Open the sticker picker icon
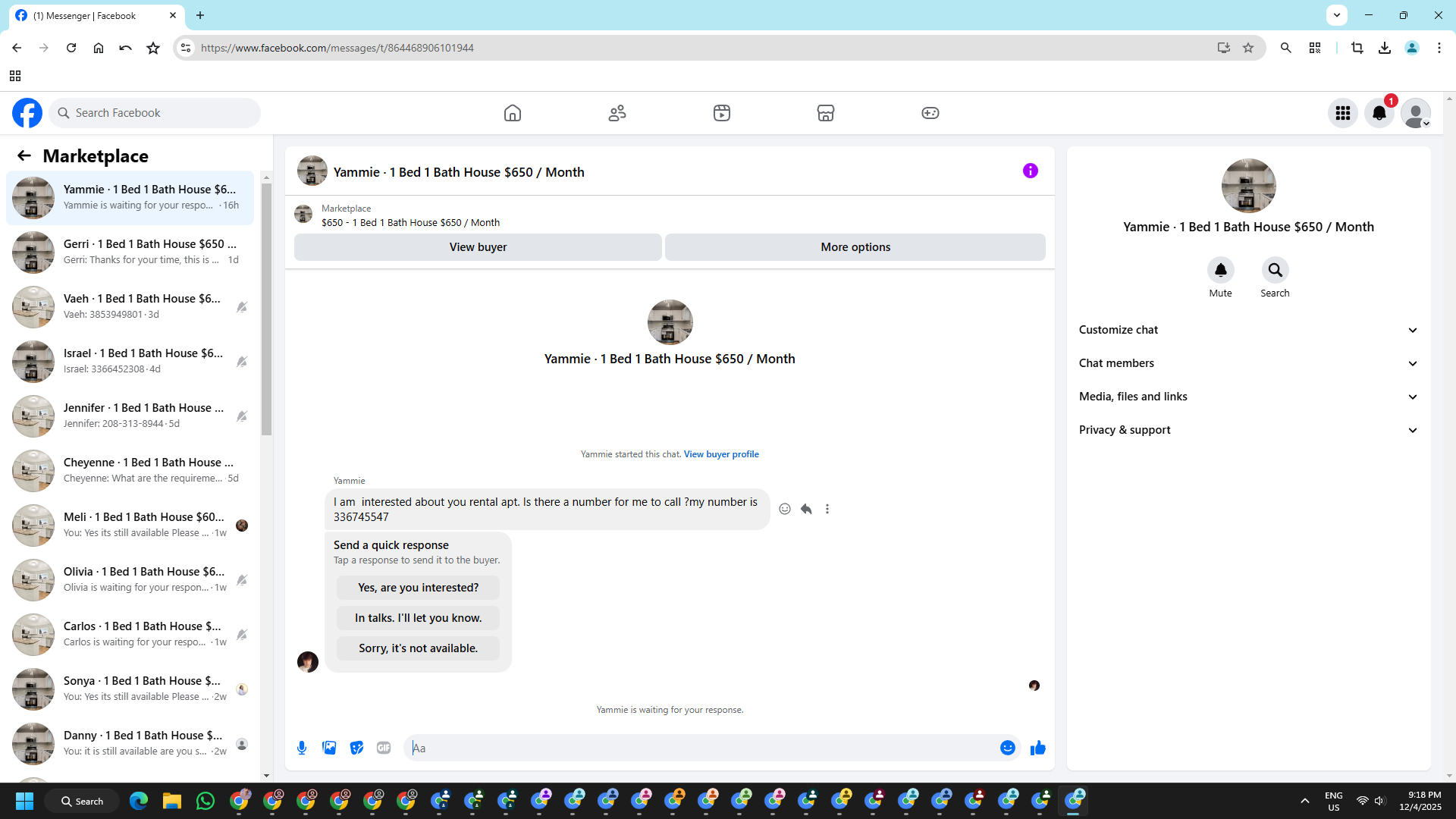 click(x=356, y=748)
